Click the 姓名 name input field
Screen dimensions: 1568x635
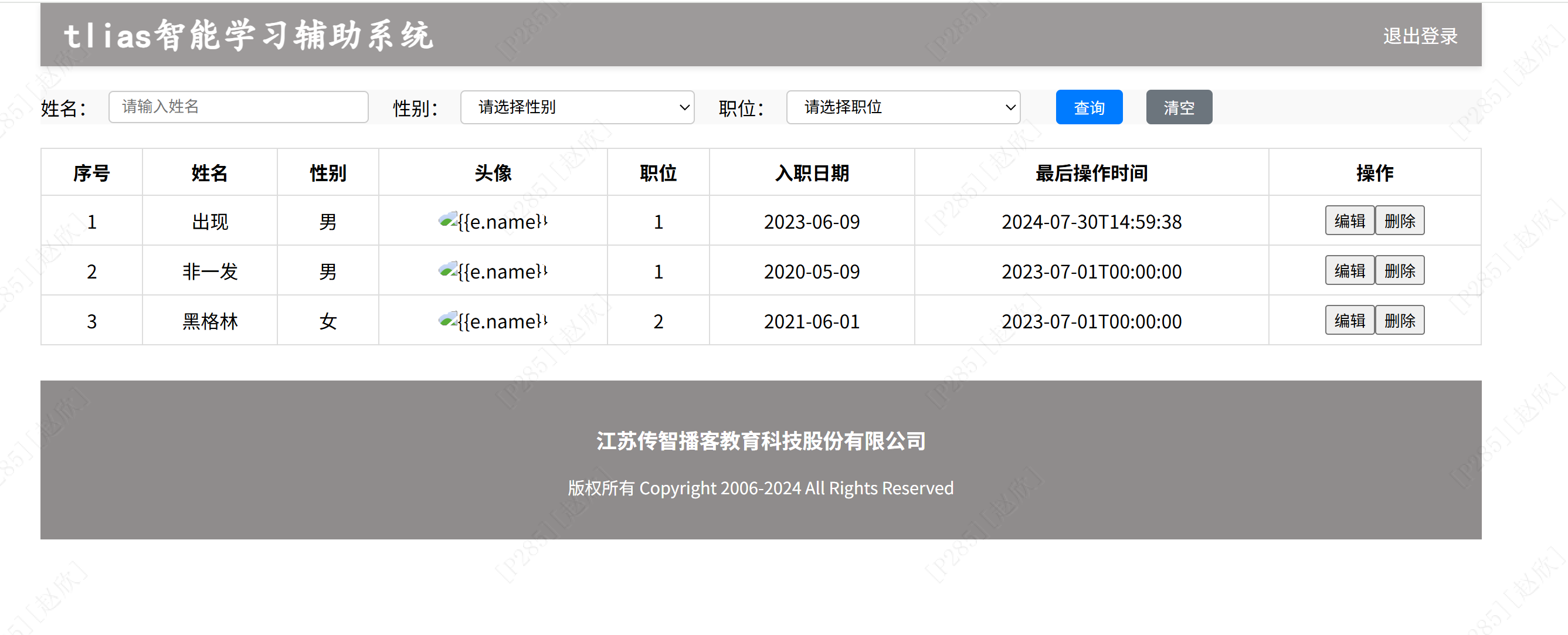pyautogui.click(x=238, y=107)
